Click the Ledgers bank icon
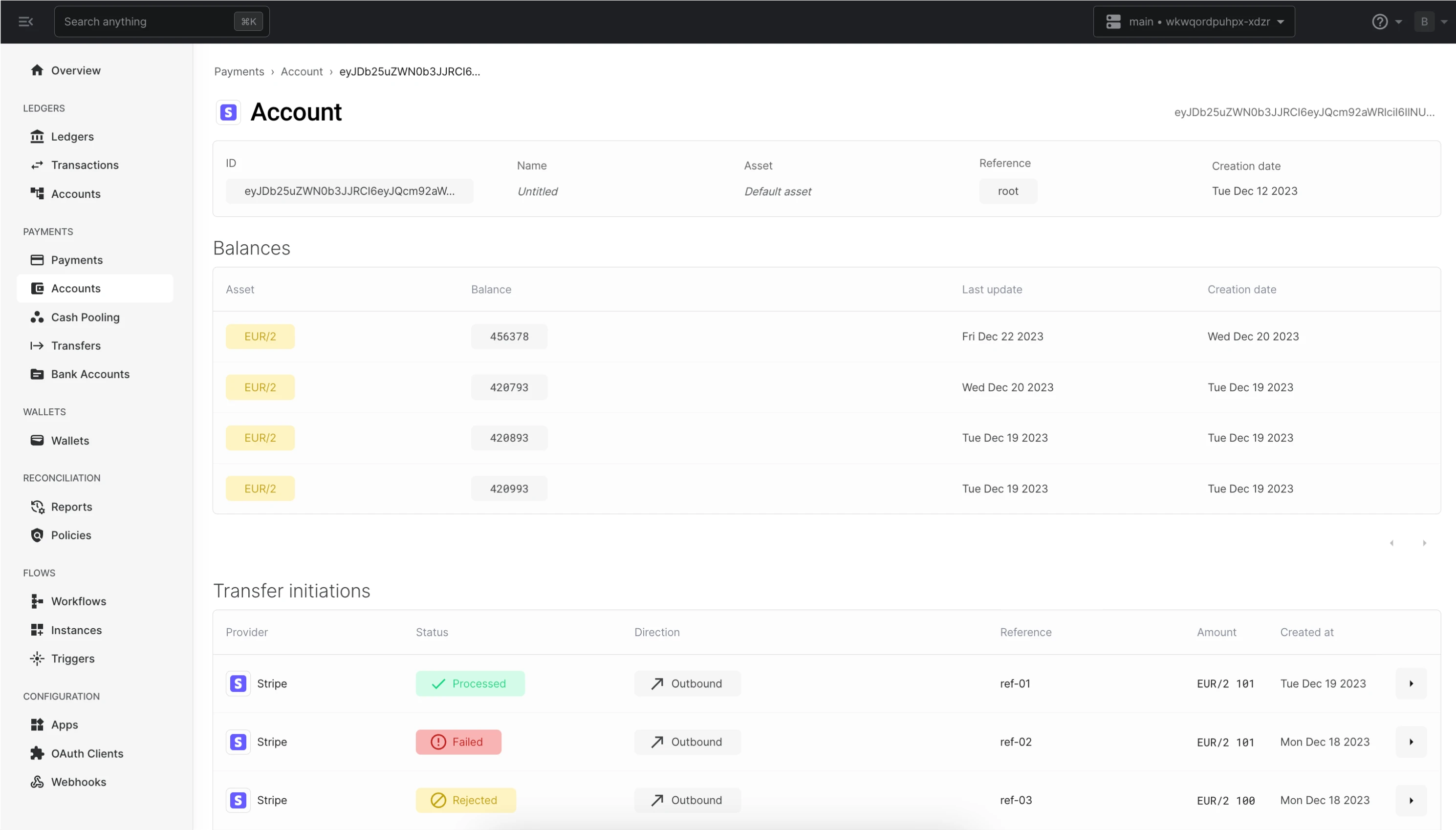This screenshot has height=830, width=1456. [37, 136]
